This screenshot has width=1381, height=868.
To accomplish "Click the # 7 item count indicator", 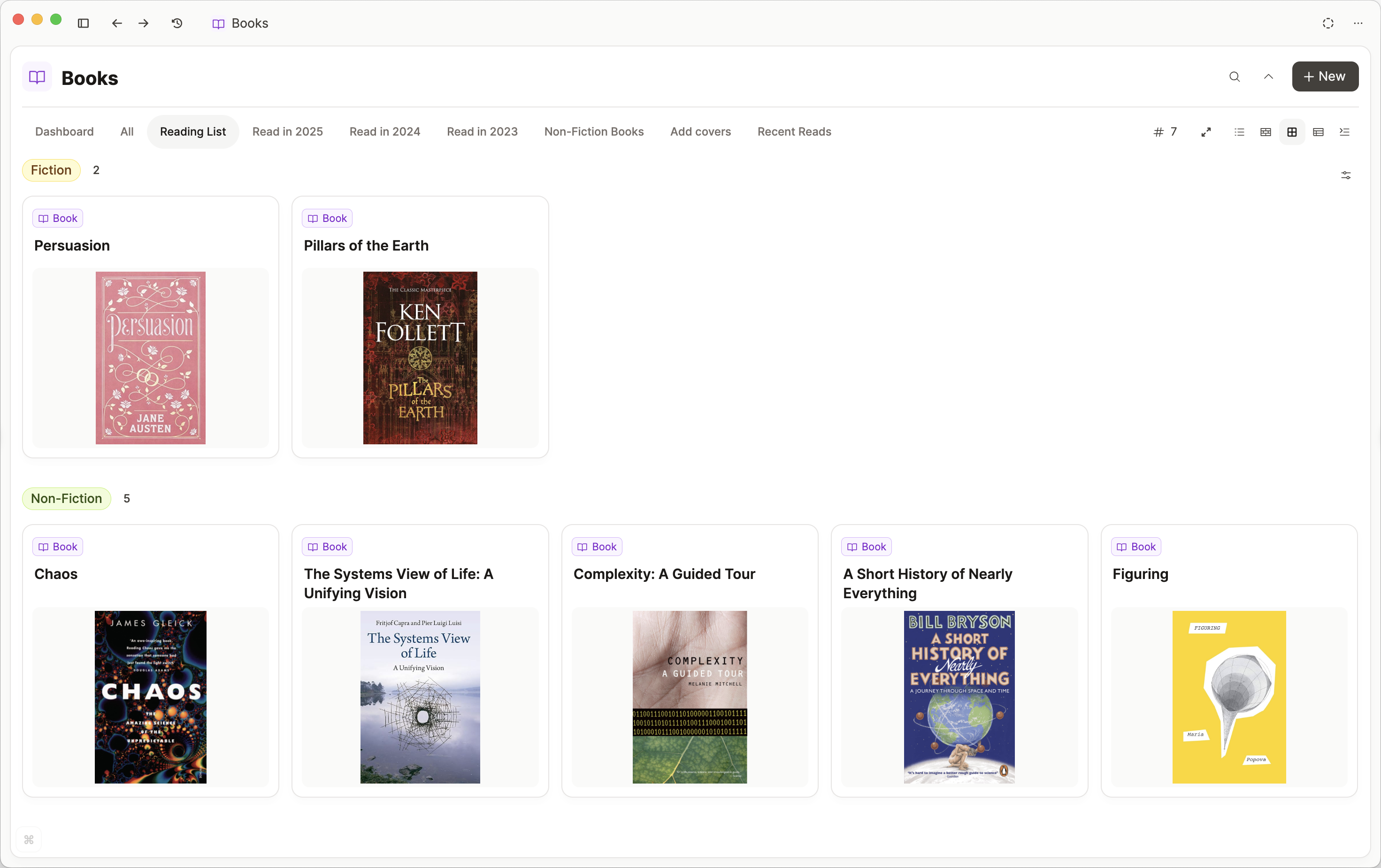I will (1164, 132).
